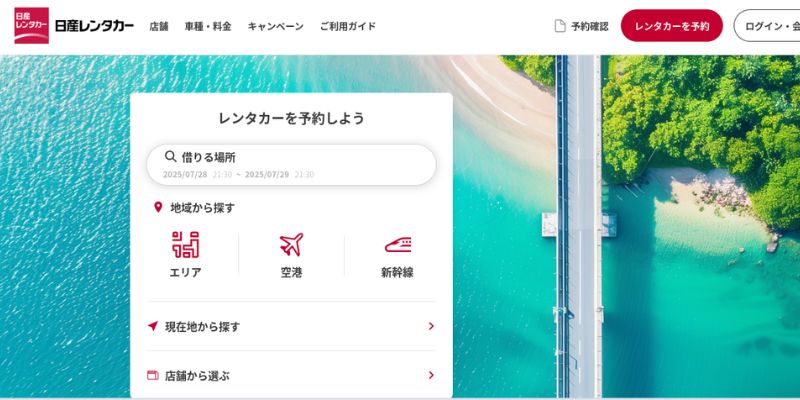Click the ログイン button at top right
Screen dimensions: 800x400
tap(767, 26)
